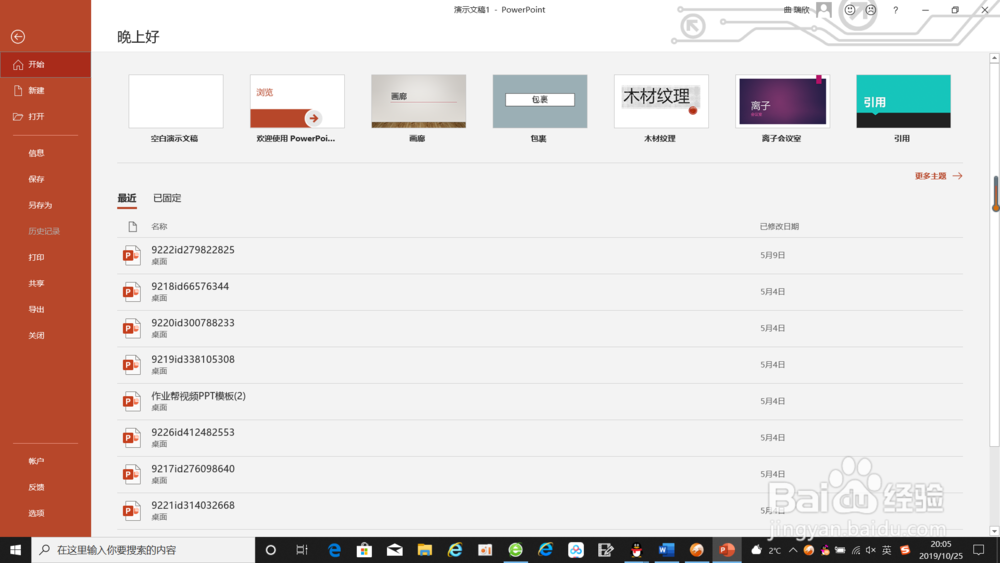Open the 导出 page

click(x=36, y=310)
